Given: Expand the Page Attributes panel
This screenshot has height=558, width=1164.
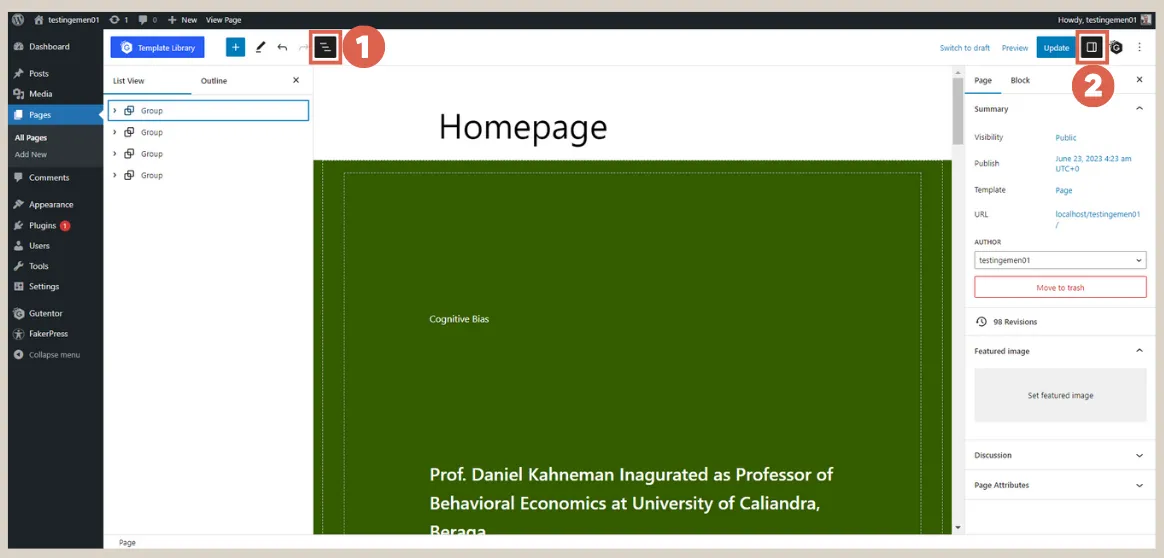Looking at the screenshot, I should 1139,486.
